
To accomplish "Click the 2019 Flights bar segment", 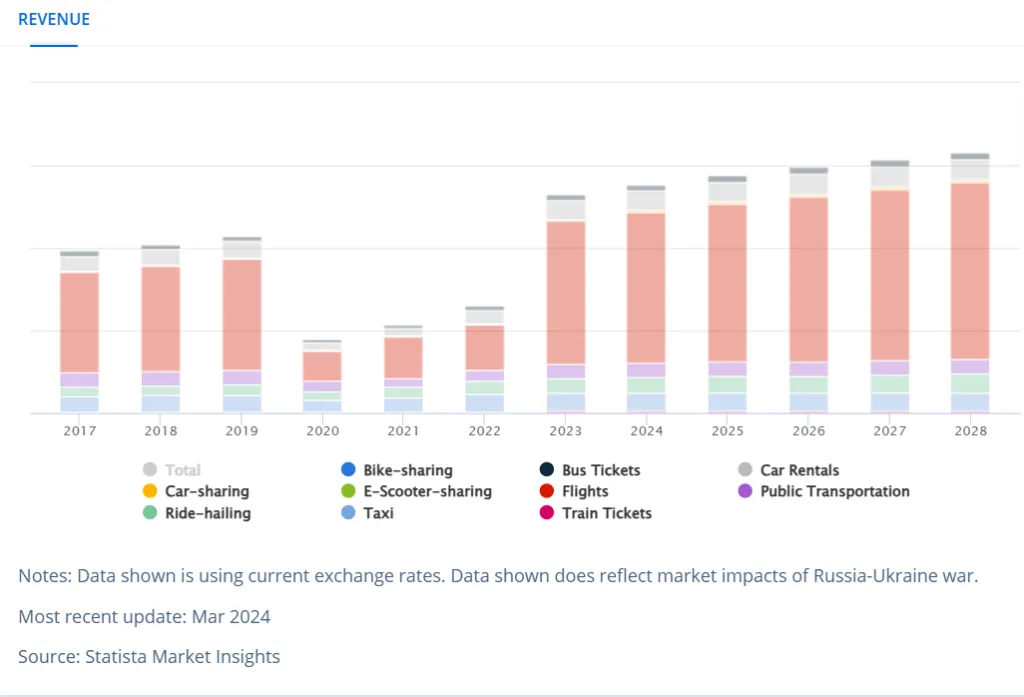I will [x=242, y=314].
